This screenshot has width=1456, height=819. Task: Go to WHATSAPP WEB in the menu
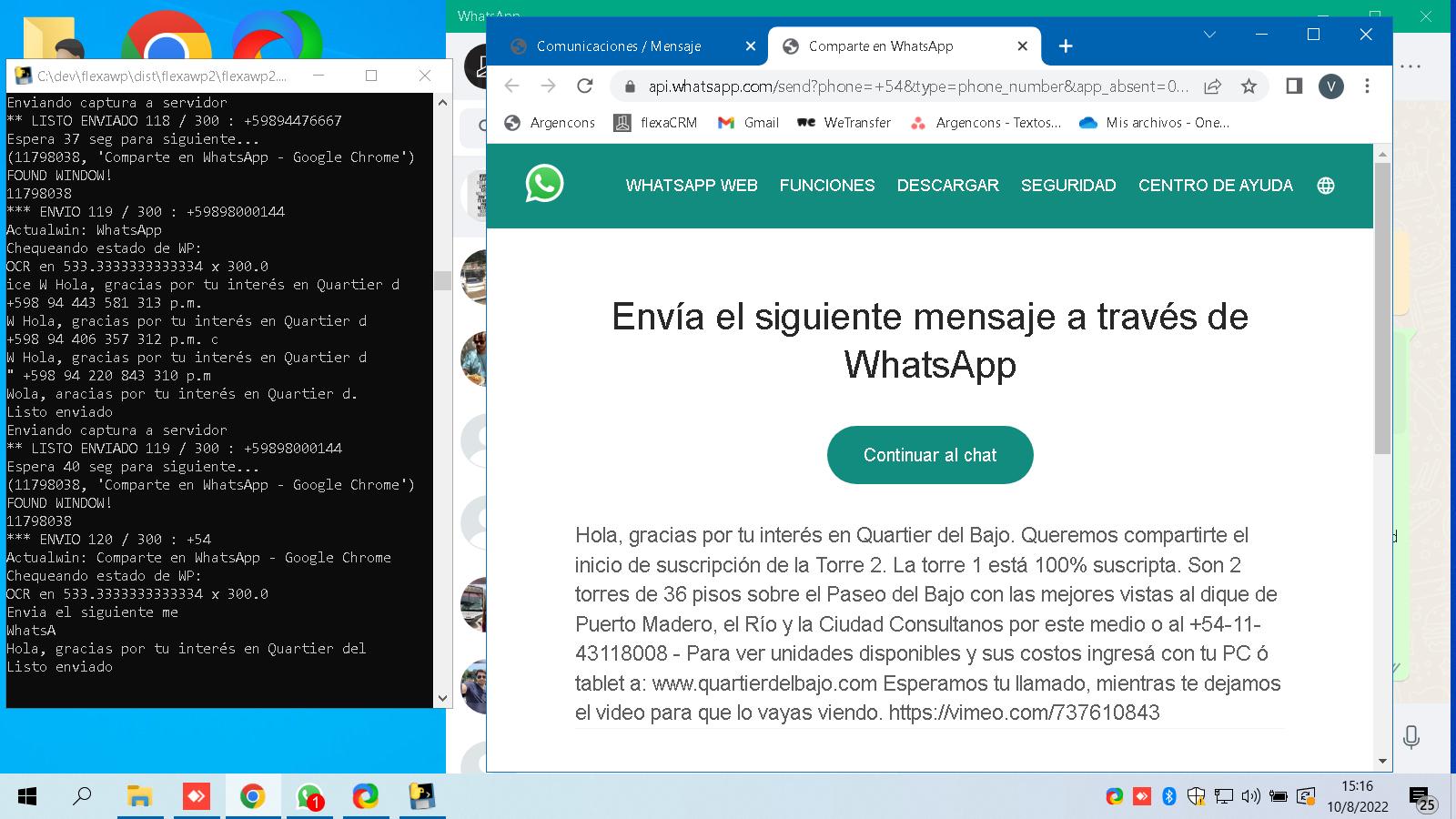[x=692, y=186]
